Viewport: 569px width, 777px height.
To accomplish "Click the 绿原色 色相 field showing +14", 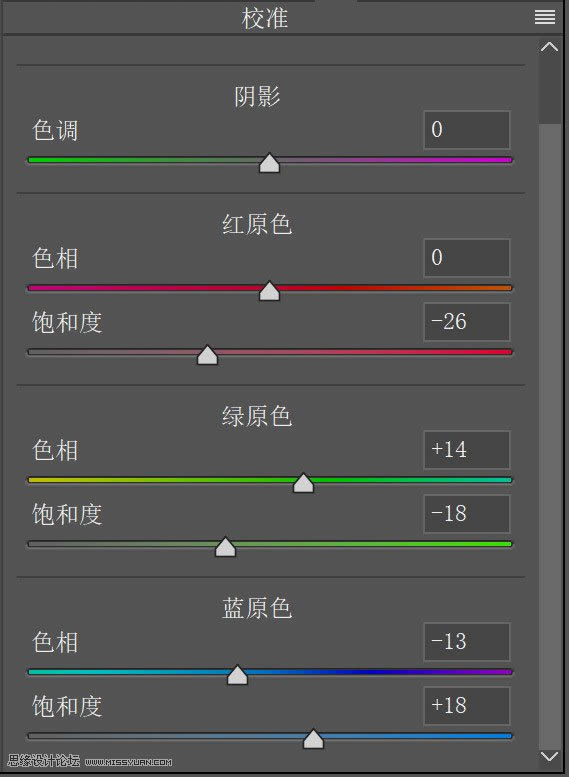I will [x=466, y=450].
